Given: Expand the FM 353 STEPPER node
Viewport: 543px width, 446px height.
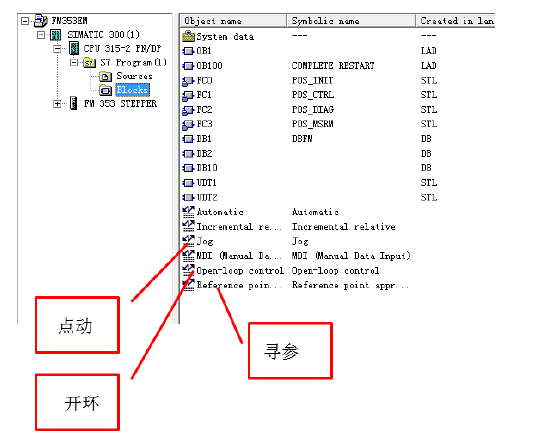Looking at the screenshot, I should tap(57, 104).
